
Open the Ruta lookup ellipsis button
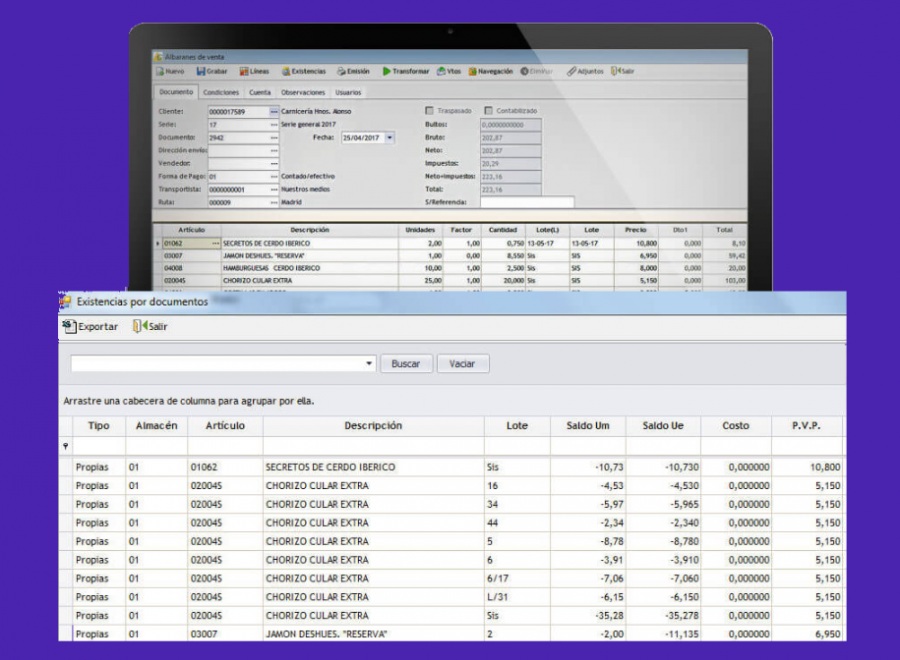coord(274,203)
